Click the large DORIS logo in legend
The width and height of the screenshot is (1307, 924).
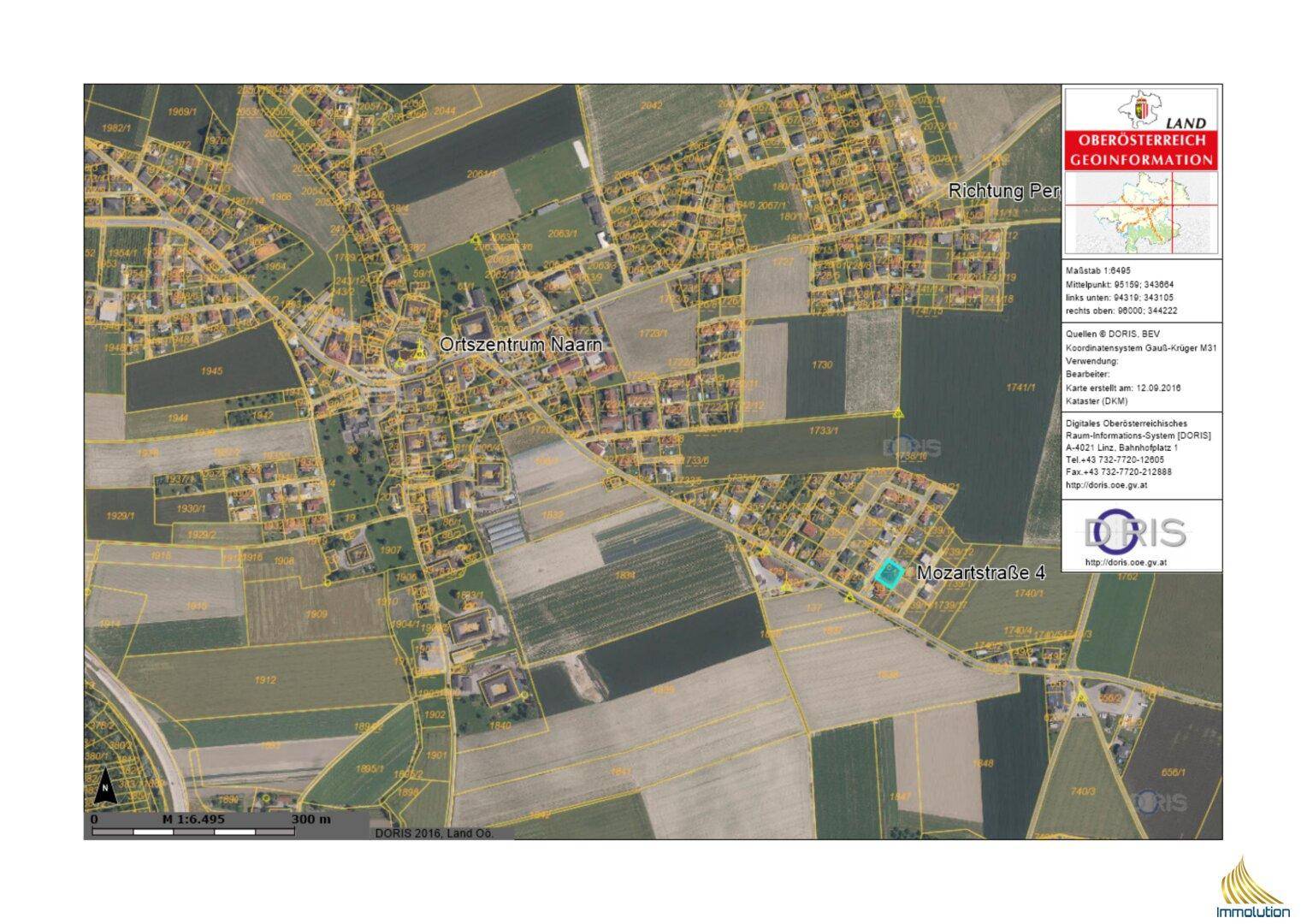pos(1135,531)
